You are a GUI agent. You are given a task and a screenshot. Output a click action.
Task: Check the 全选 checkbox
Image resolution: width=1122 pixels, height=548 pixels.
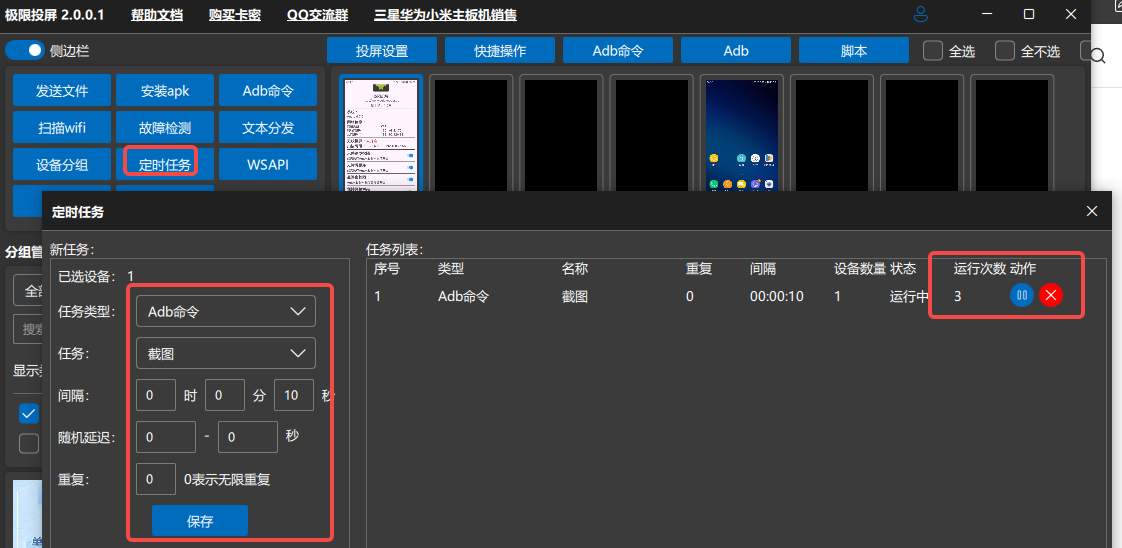coord(933,51)
